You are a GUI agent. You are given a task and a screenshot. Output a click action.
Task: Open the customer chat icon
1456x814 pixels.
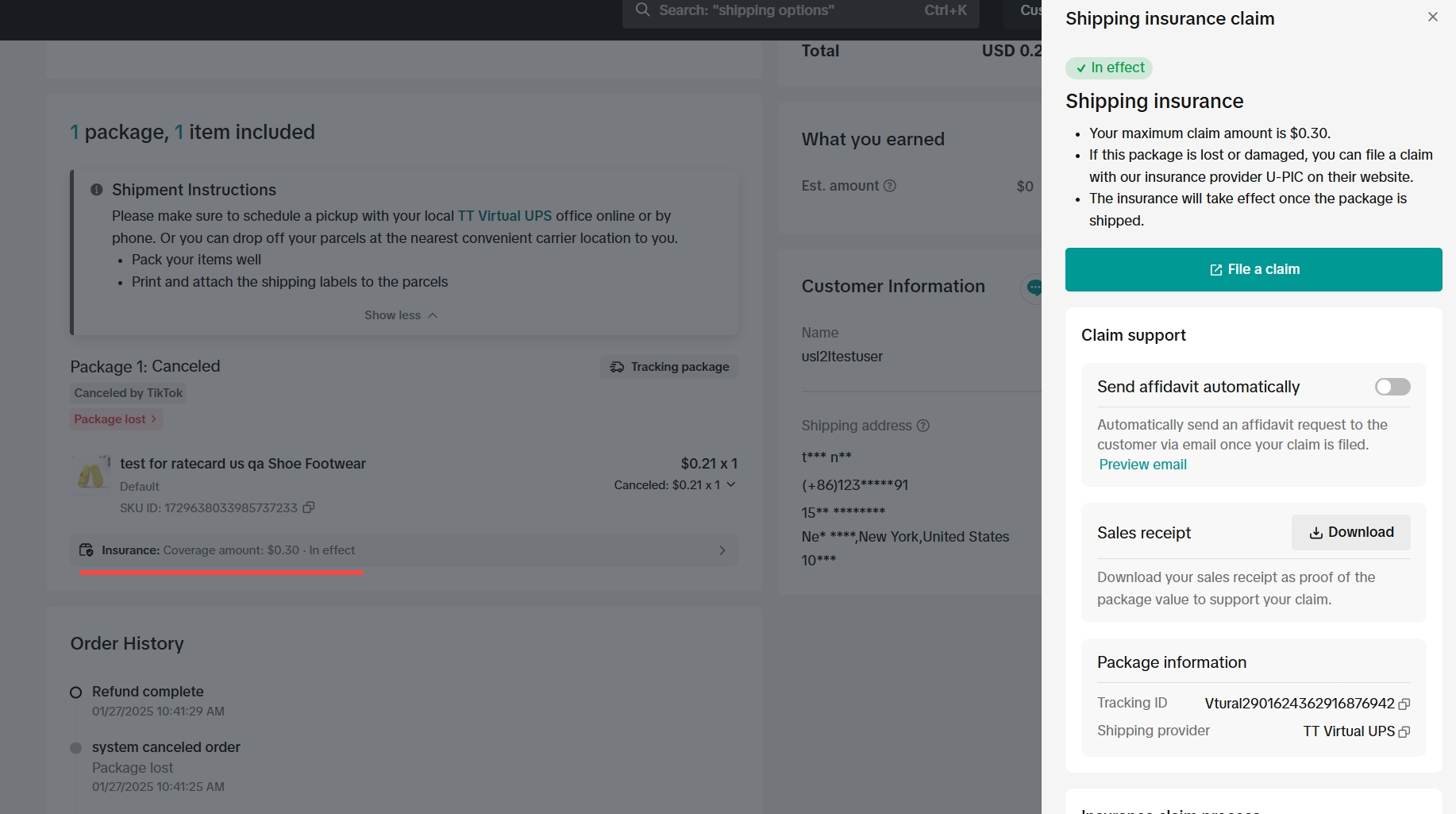pos(1033,287)
